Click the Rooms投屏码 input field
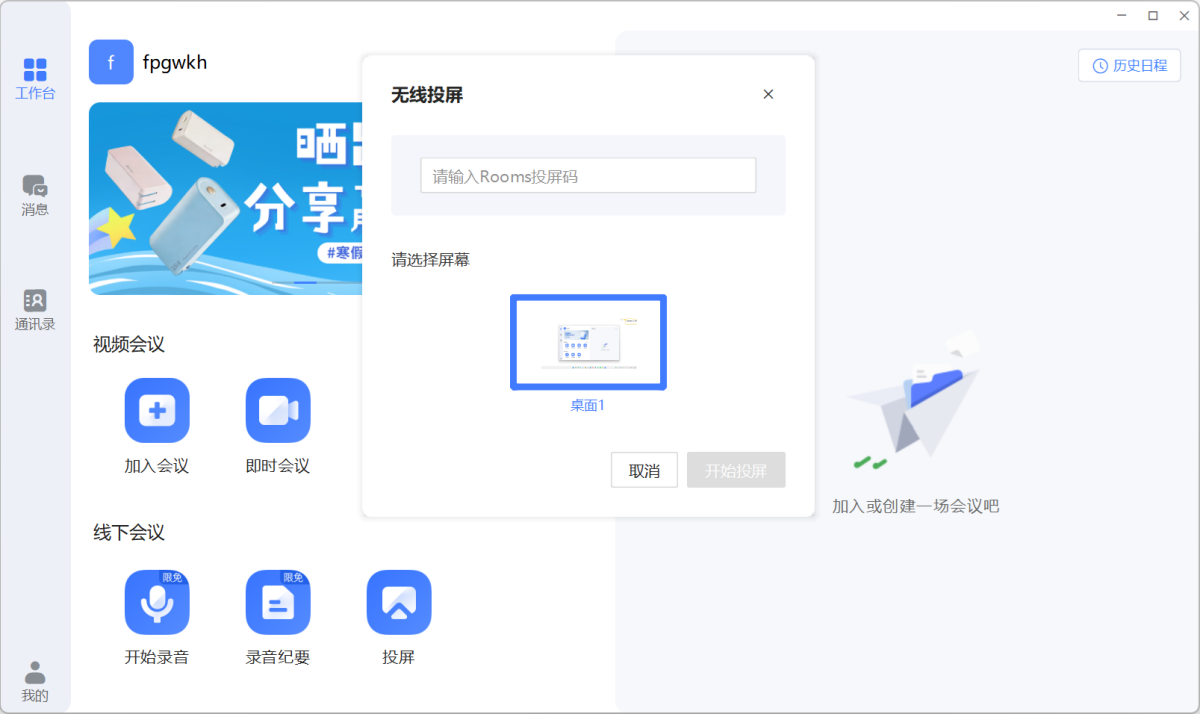Image resolution: width=1200 pixels, height=714 pixels. tap(588, 174)
